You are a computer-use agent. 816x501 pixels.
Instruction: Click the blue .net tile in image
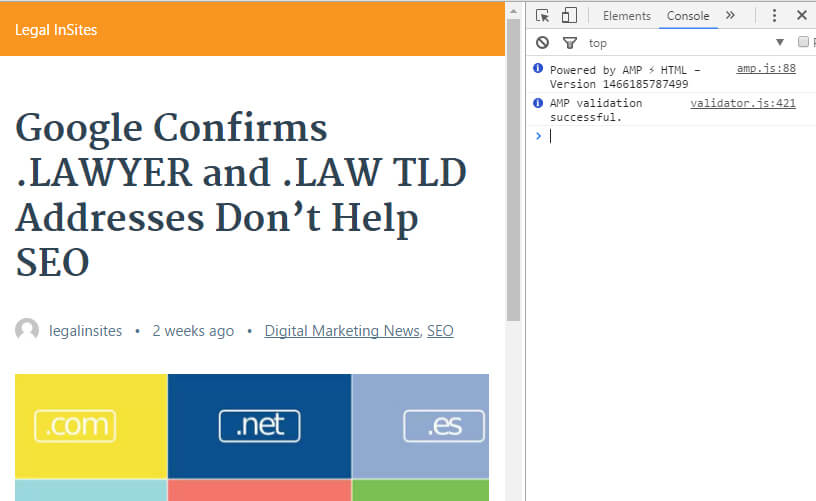(x=259, y=426)
